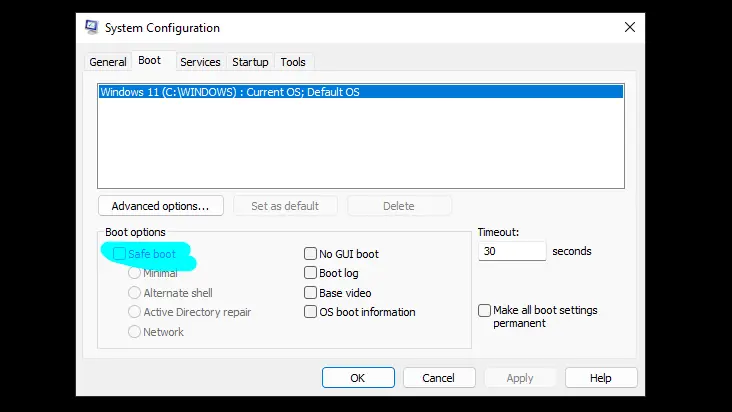The height and width of the screenshot is (412, 732).
Task: Close the System Configuration window
Action: coord(630,27)
